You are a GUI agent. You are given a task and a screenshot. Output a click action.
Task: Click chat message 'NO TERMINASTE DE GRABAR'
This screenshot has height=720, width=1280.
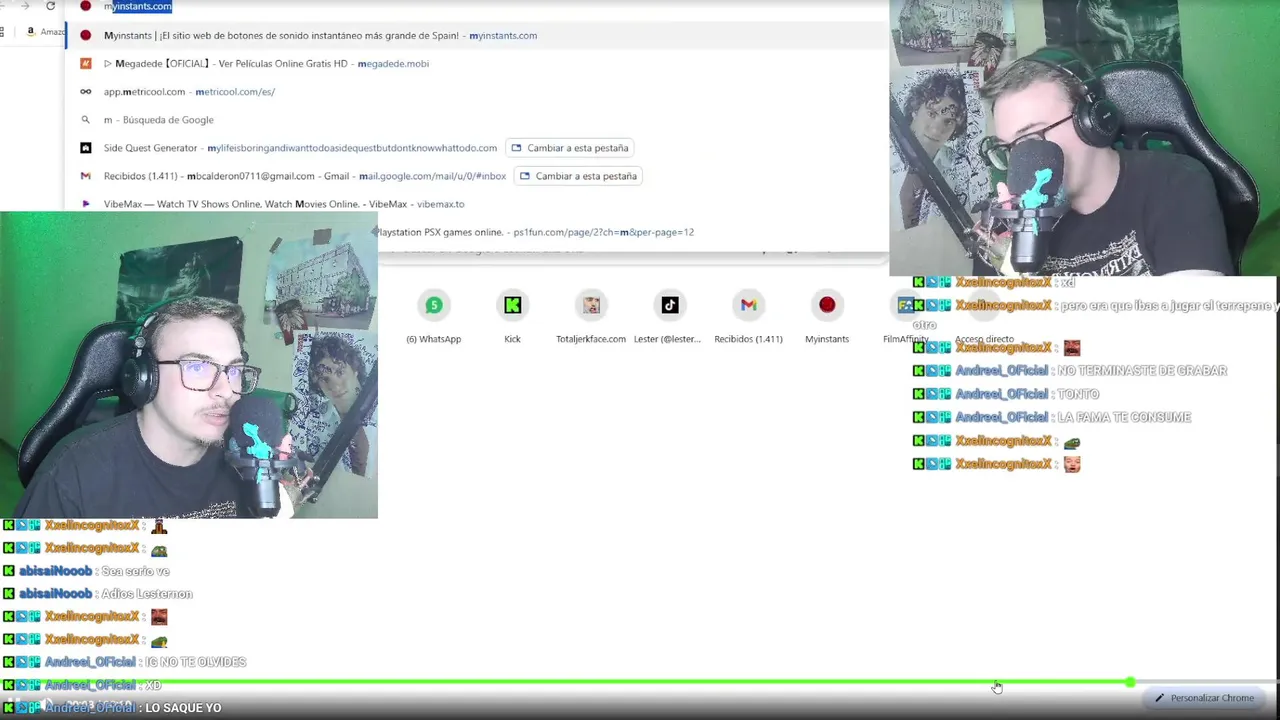[x=1142, y=370]
